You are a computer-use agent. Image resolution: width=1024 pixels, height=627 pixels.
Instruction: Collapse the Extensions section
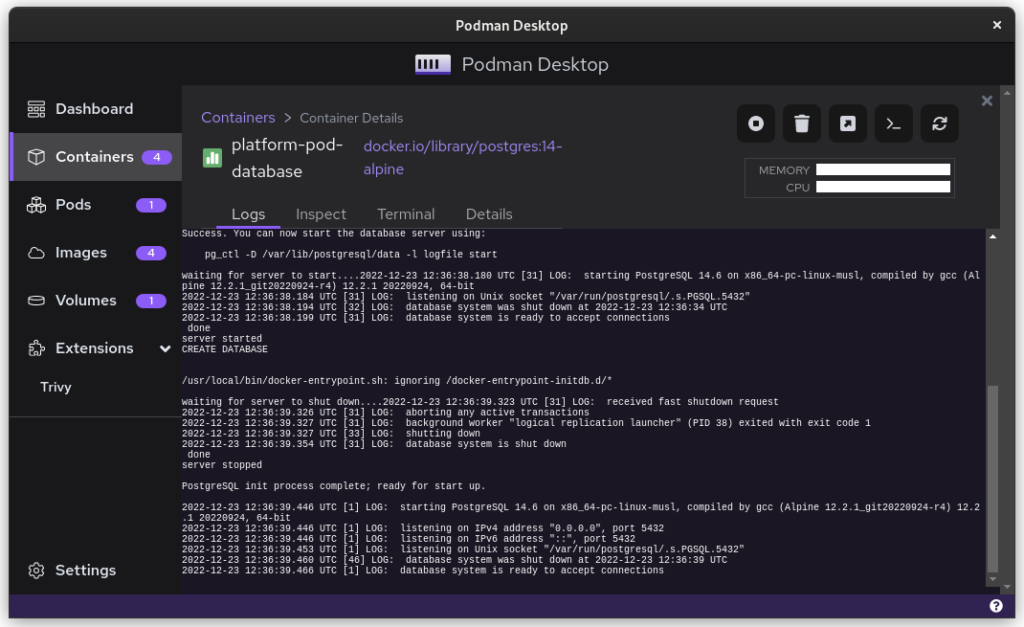(165, 349)
